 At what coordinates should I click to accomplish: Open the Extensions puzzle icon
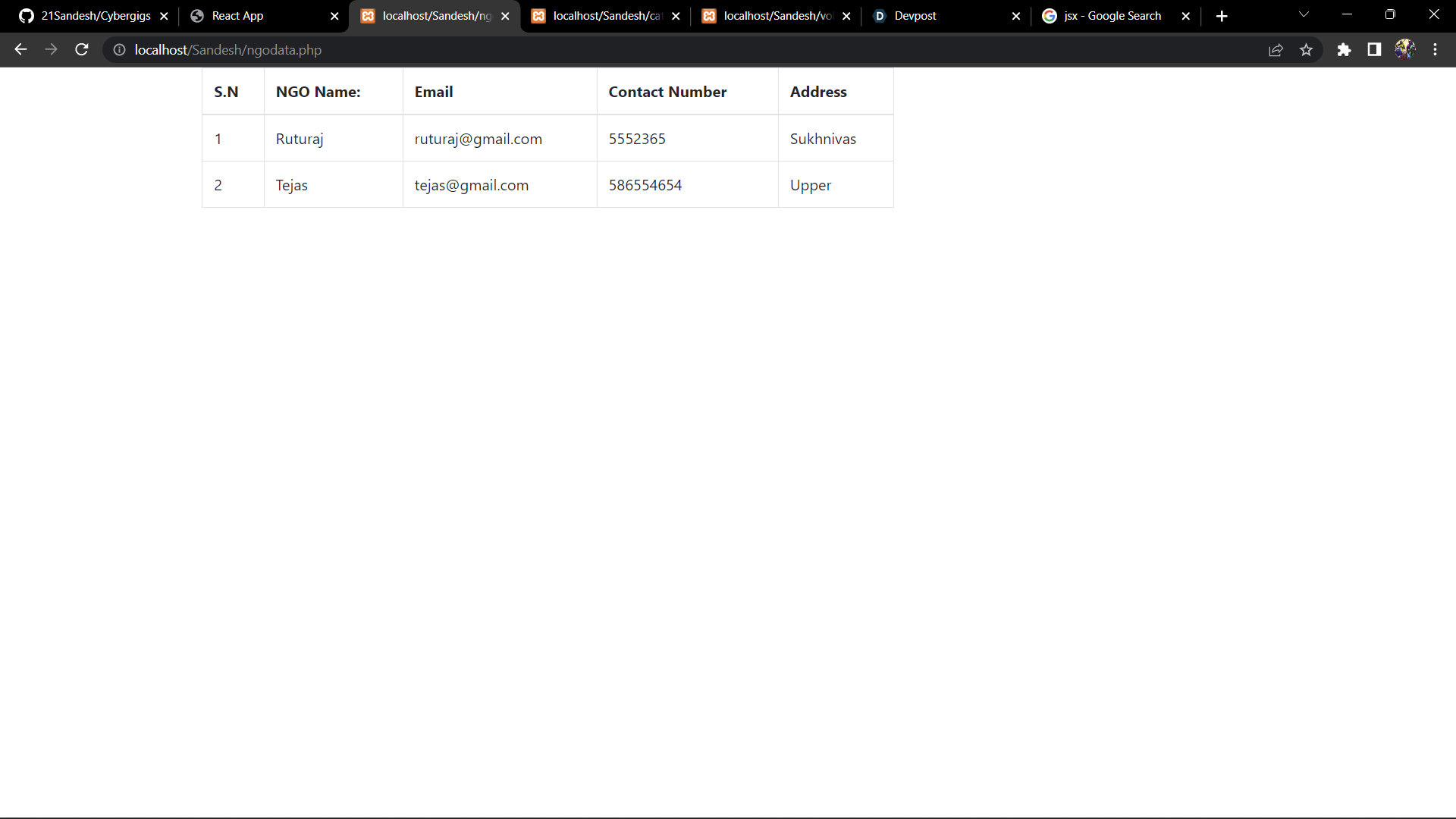[x=1344, y=50]
